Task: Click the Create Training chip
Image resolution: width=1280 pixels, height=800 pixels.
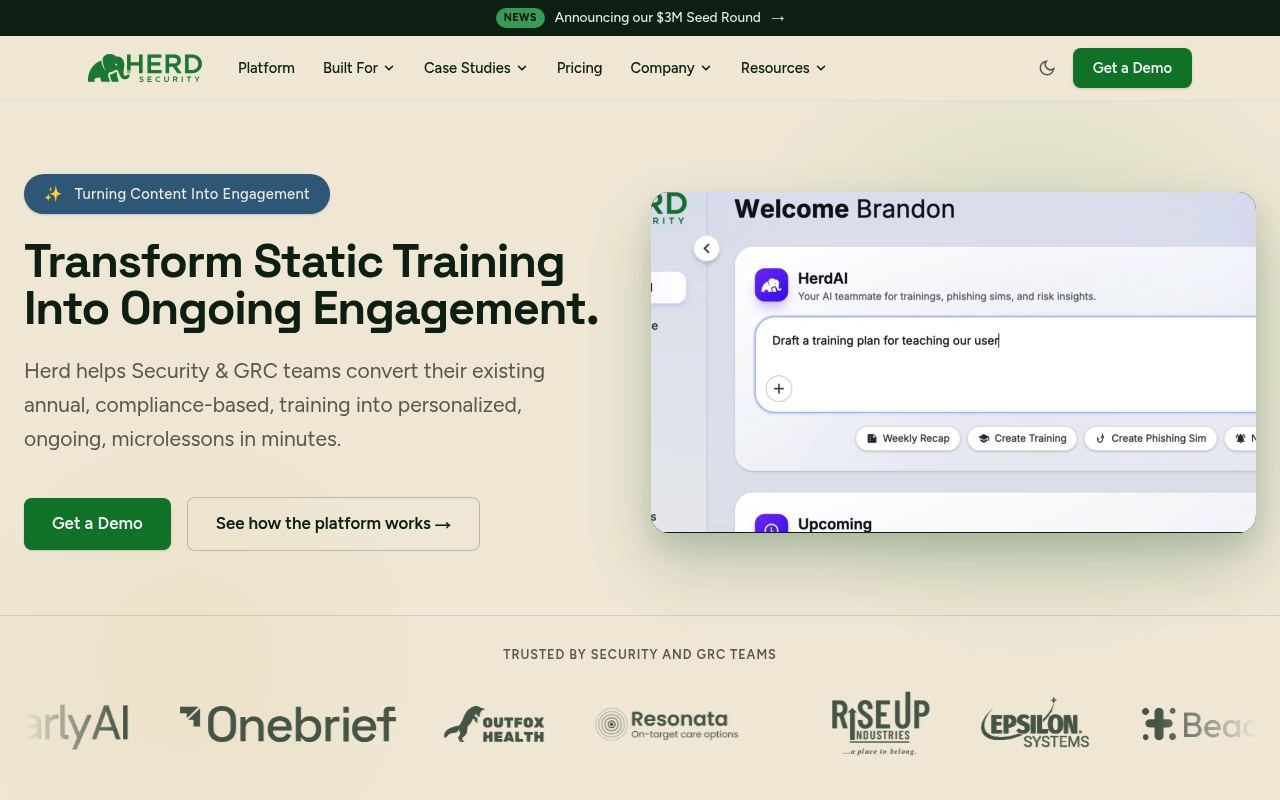Action: (x=1022, y=438)
